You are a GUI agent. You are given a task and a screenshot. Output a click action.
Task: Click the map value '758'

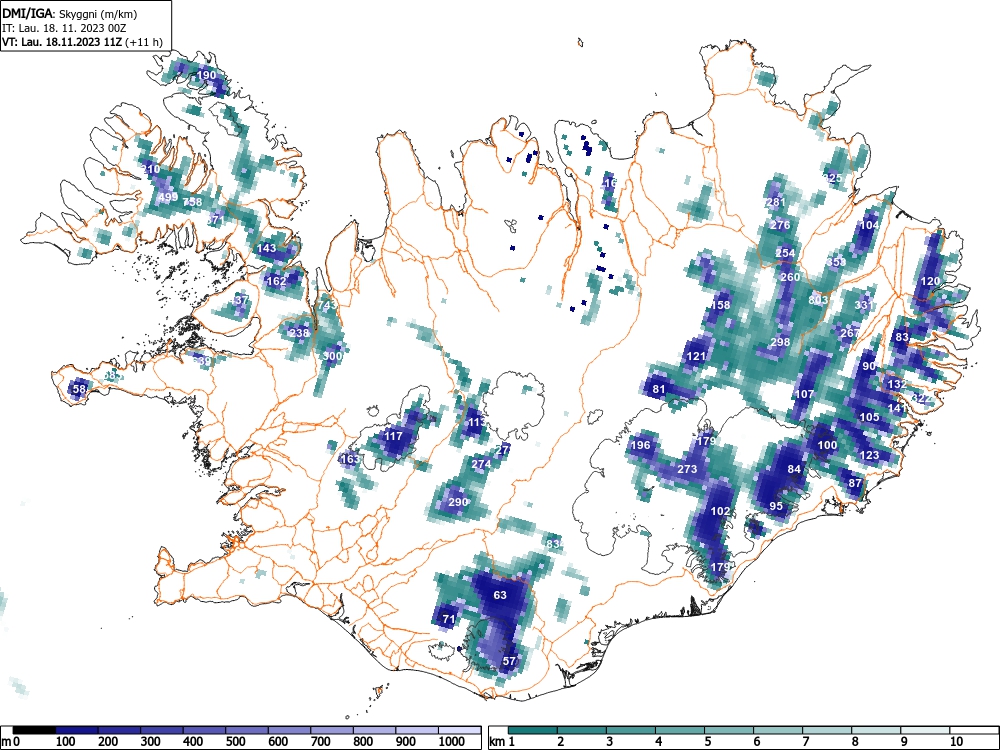pyautogui.click(x=192, y=202)
